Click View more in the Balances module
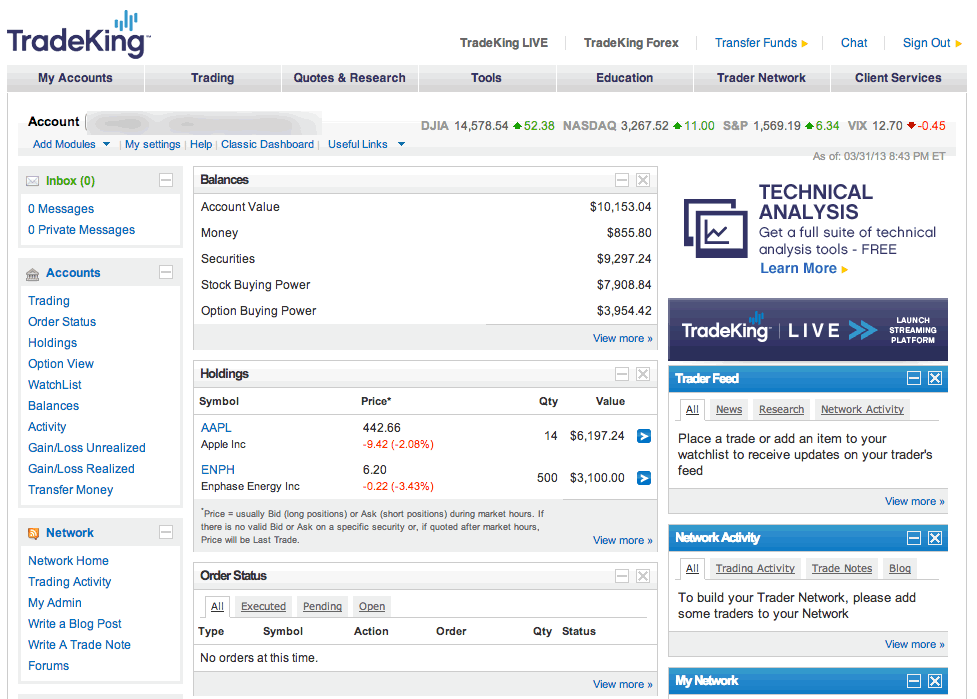The width and height of the screenshot is (977, 699). click(622, 338)
